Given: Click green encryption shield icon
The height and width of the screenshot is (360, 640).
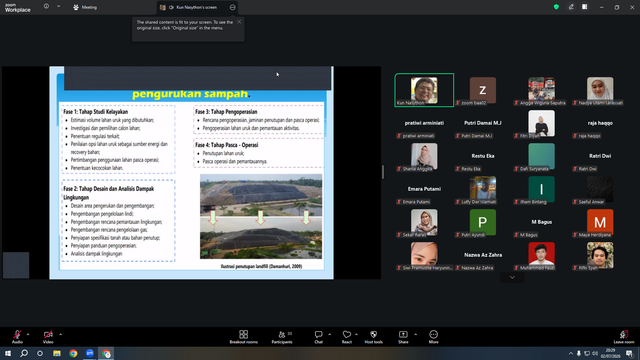Looking at the screenshot, I should (x=556, y=7).
